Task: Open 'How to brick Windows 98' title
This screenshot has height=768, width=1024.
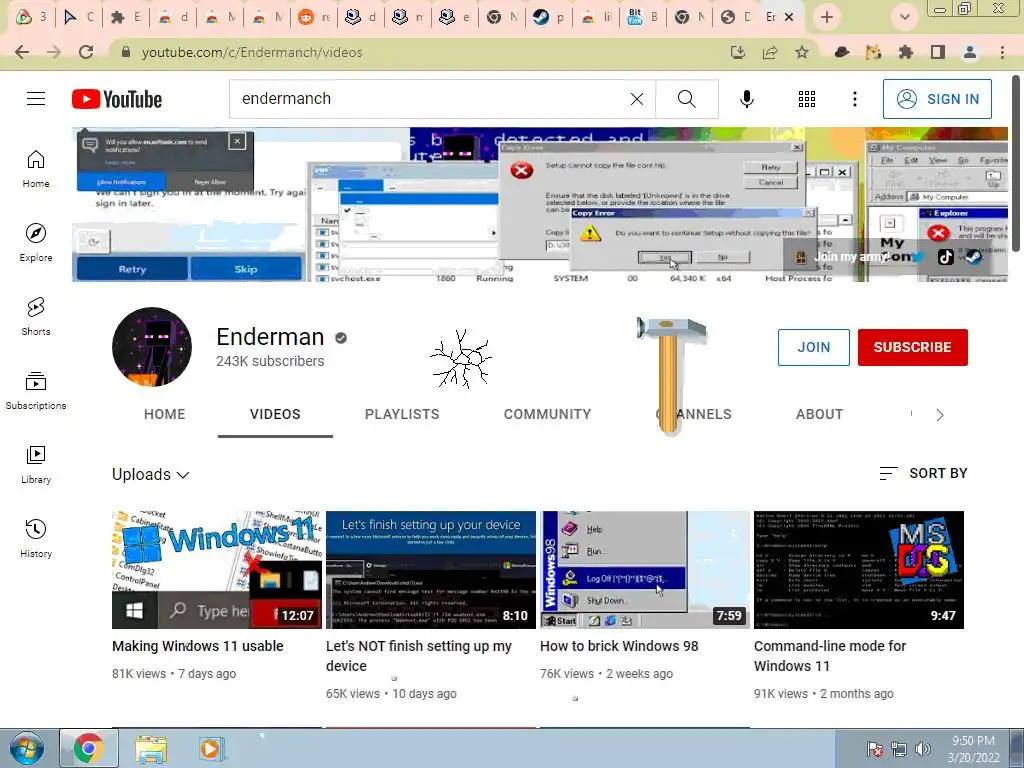Action: [x=619, y=646]
